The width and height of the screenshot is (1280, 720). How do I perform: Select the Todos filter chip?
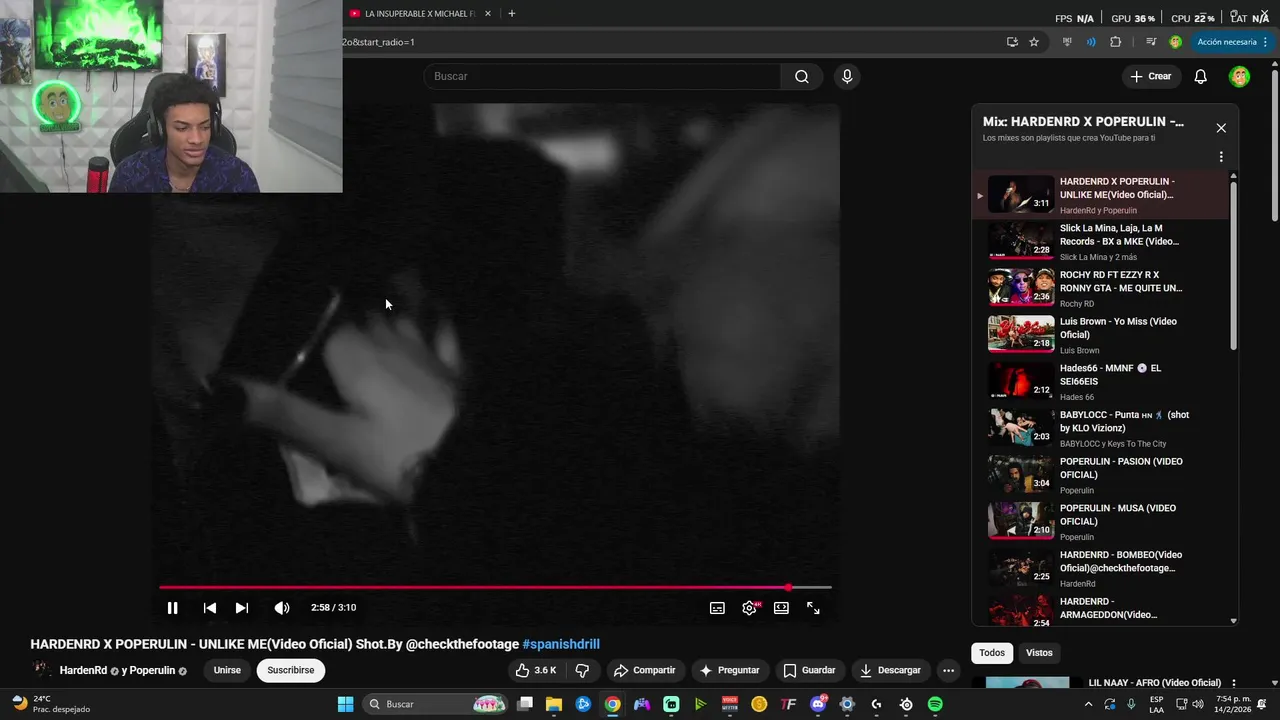pyautogui.click(x=992, y=653)
